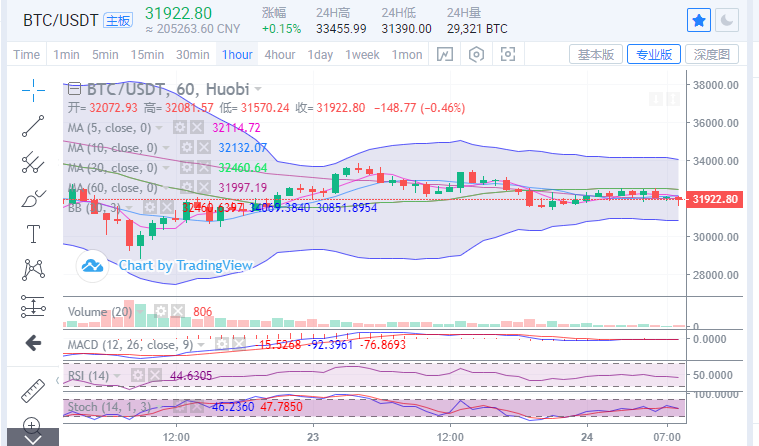The image size is (759, 446).
Task: Expand the bottom drawing toolbar chevron
Action: point(32,438)
